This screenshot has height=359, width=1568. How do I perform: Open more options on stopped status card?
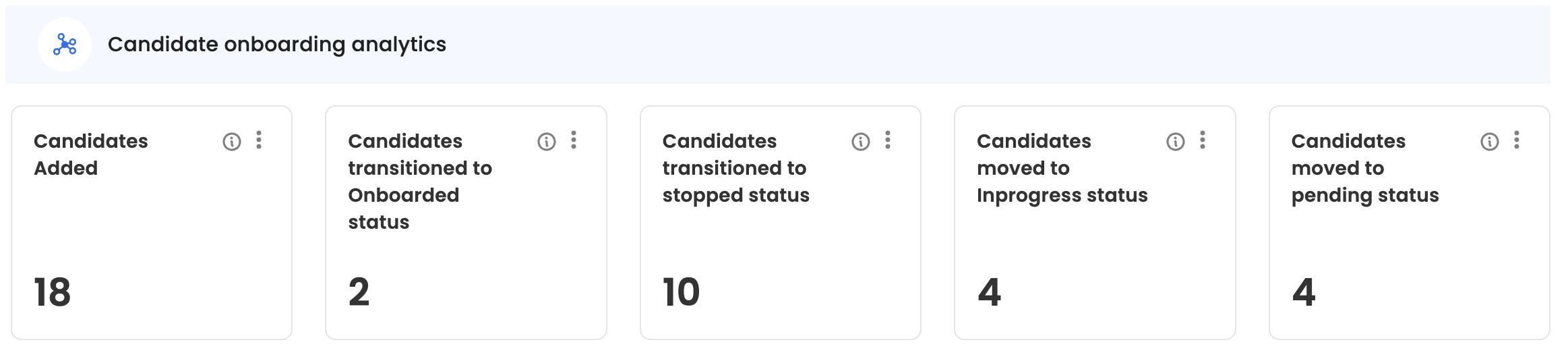(888, 140)
